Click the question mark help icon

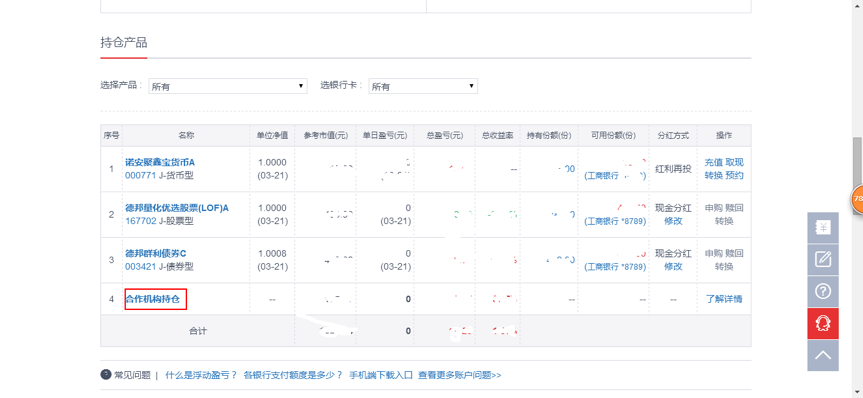tap(823, 292)
